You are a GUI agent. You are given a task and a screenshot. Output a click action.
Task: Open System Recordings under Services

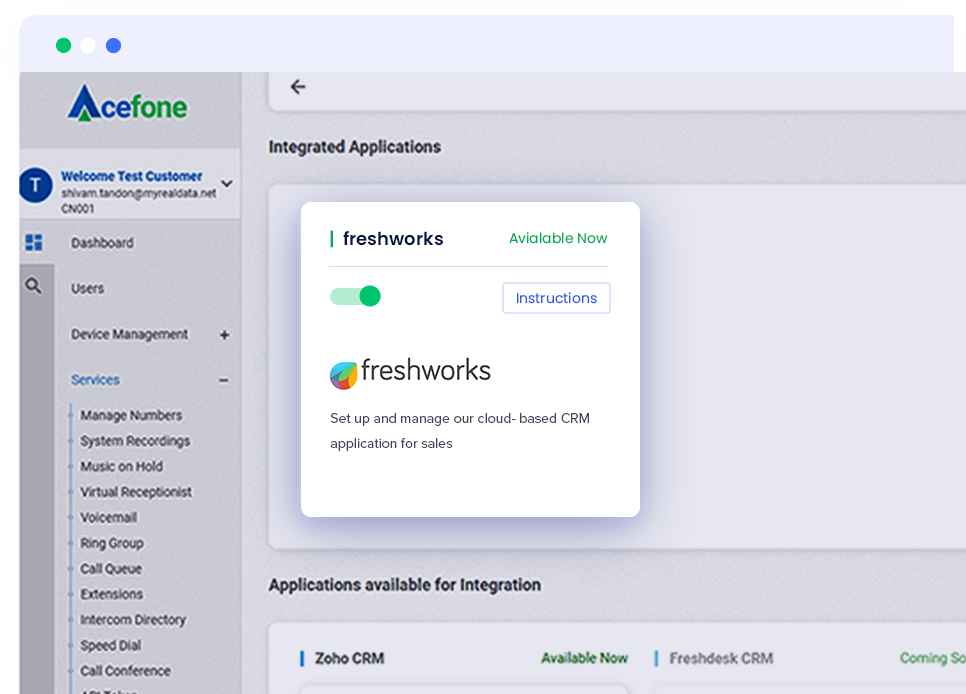click(x=136, y=441)
